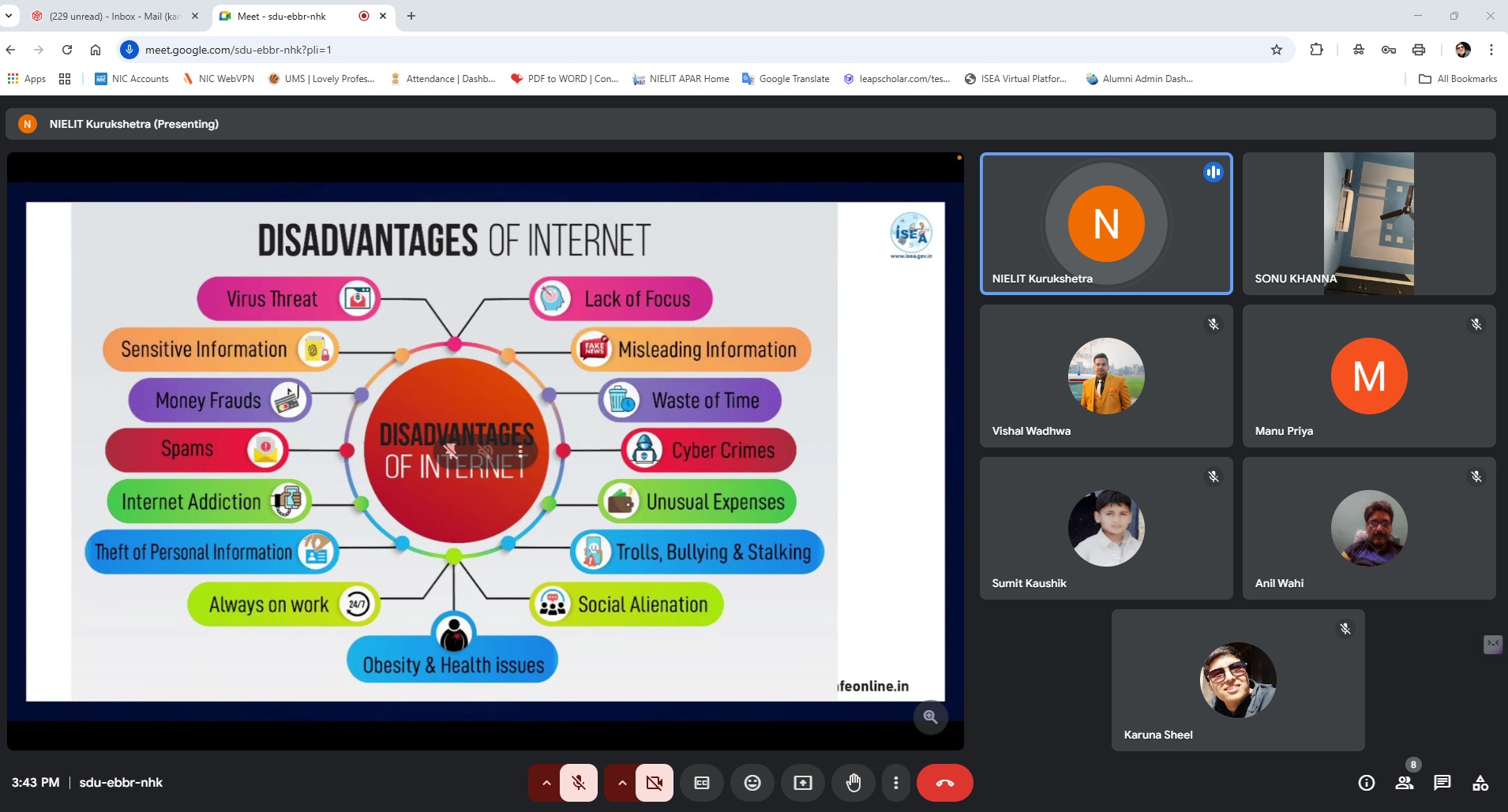Open the chat with everyone icon
The width and height of the screenshot is (1508, 812).
click(x=1442, y=783)
